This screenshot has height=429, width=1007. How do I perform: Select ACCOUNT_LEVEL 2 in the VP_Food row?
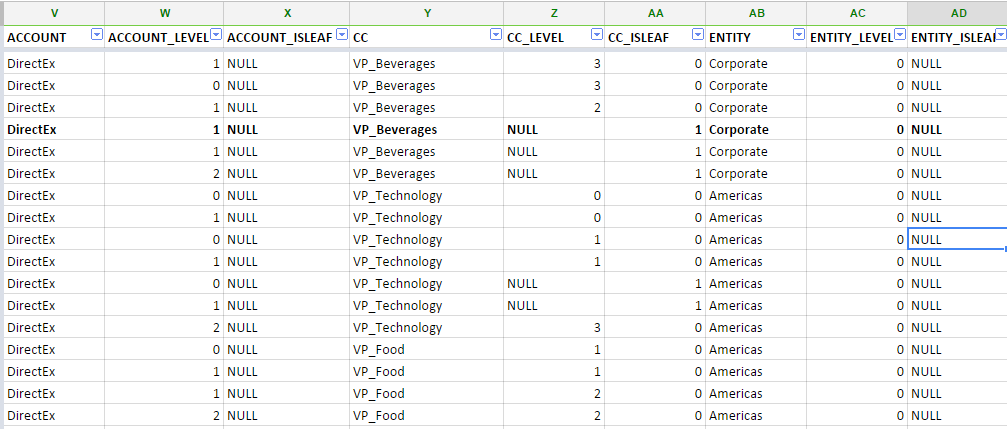click(x=164, y=415)
